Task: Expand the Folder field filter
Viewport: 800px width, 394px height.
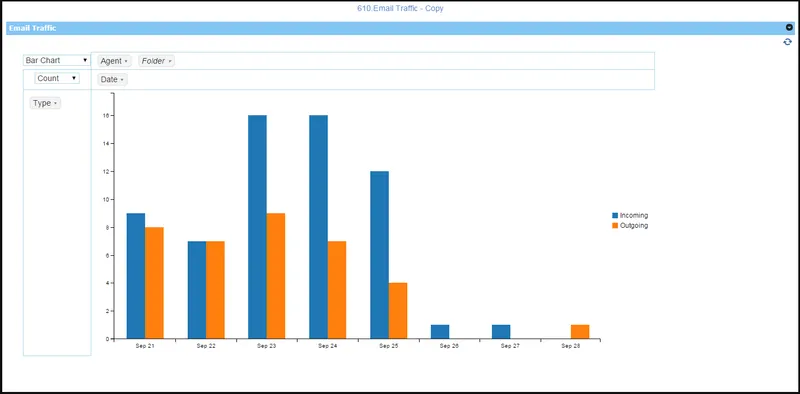Action: coord(156,61)
